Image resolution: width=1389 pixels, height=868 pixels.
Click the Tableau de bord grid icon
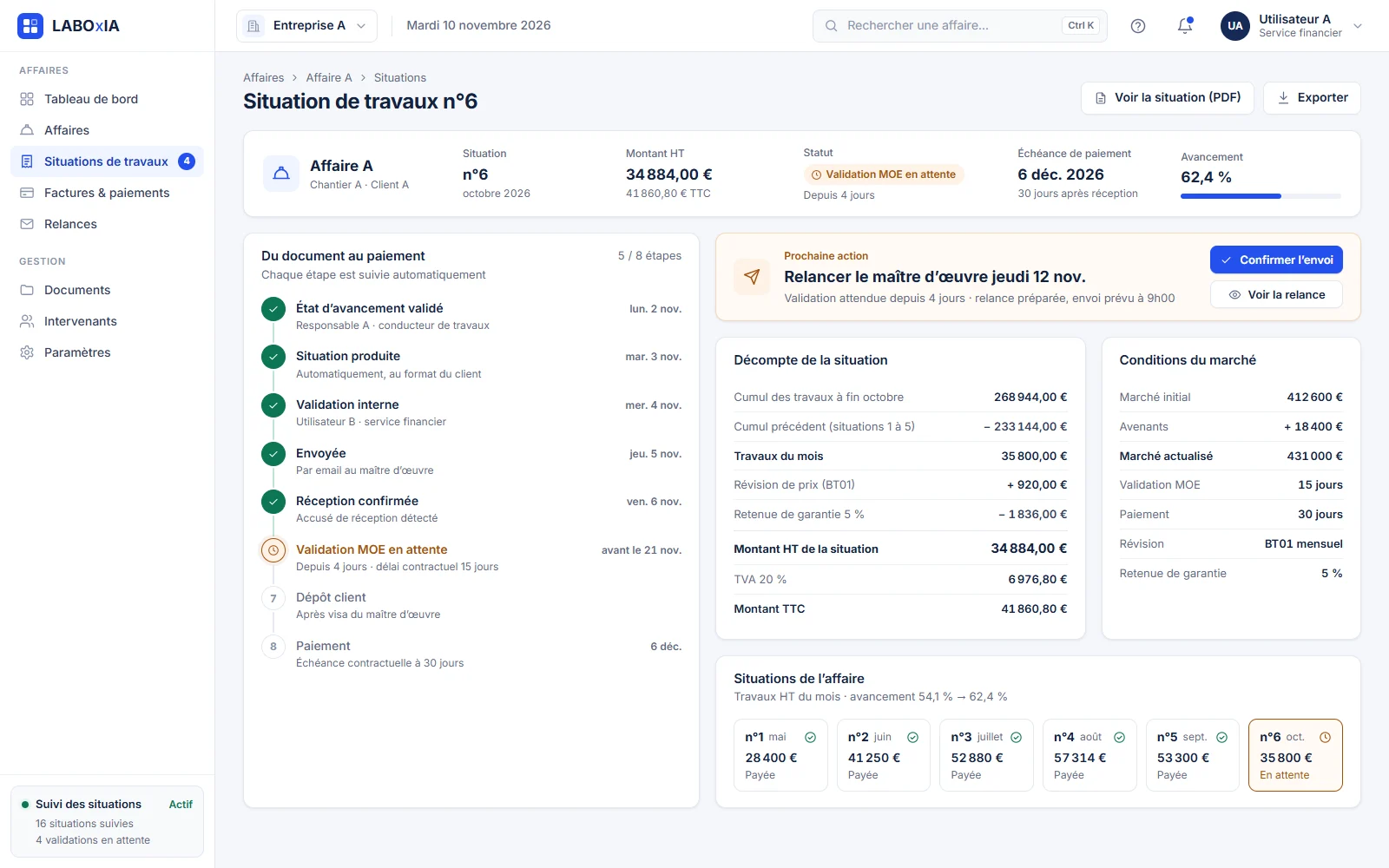pyautogui.click(x=27, y=99)
